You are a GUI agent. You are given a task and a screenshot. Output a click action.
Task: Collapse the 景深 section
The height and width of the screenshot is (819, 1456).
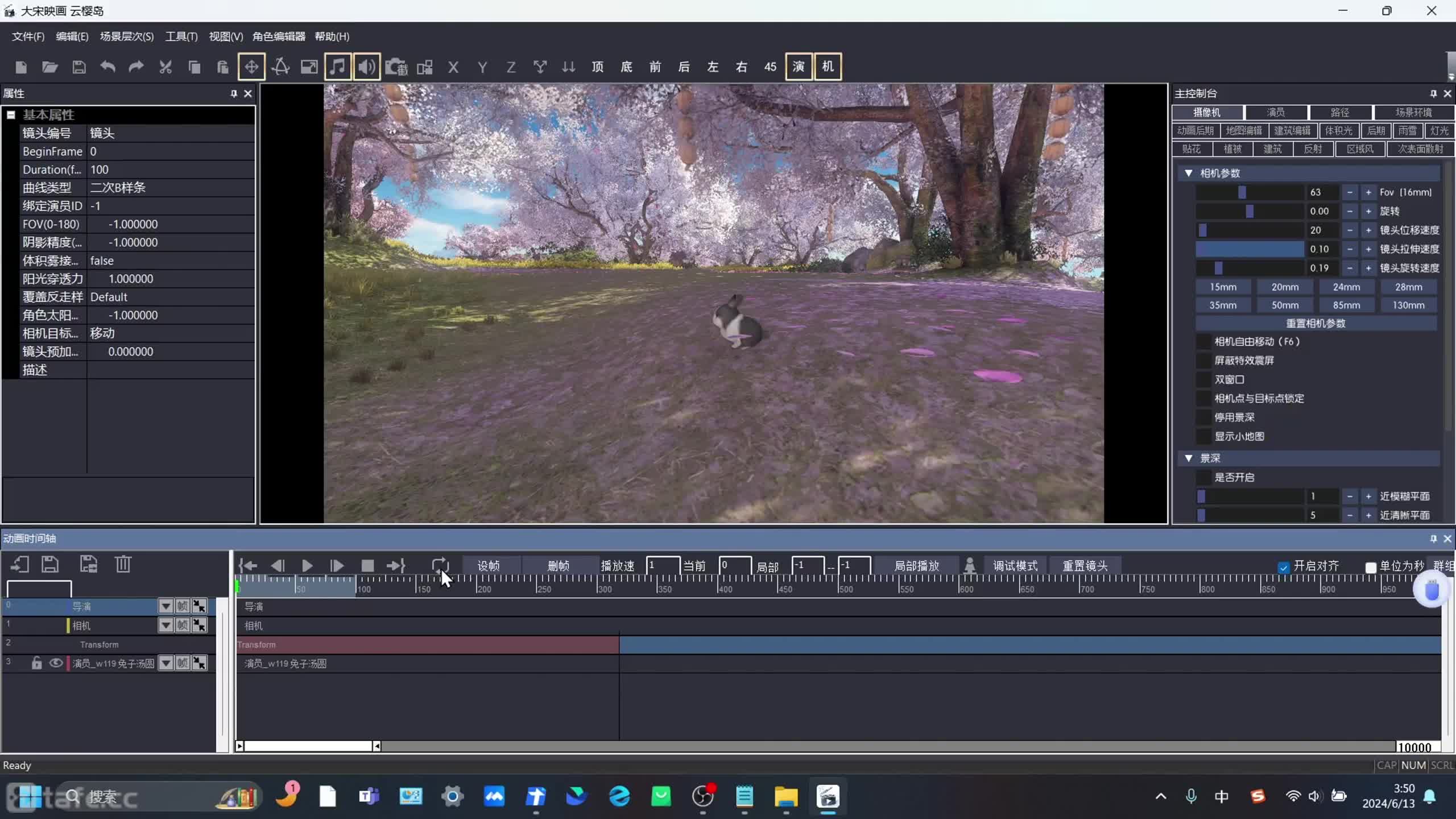(1188, 458)
